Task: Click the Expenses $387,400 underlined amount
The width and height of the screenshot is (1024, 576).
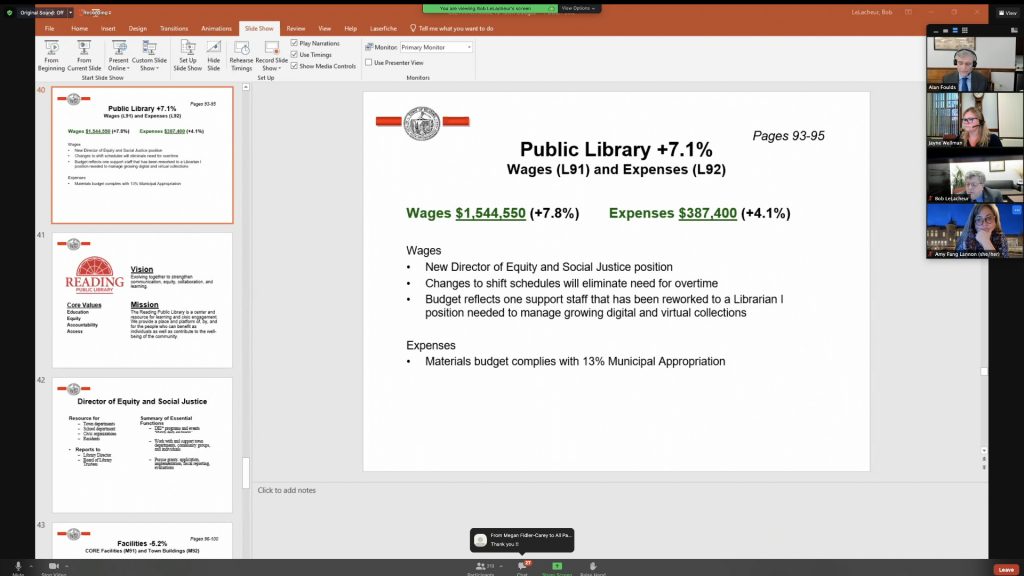Action: pyautogui.click(x=707, y=213)
